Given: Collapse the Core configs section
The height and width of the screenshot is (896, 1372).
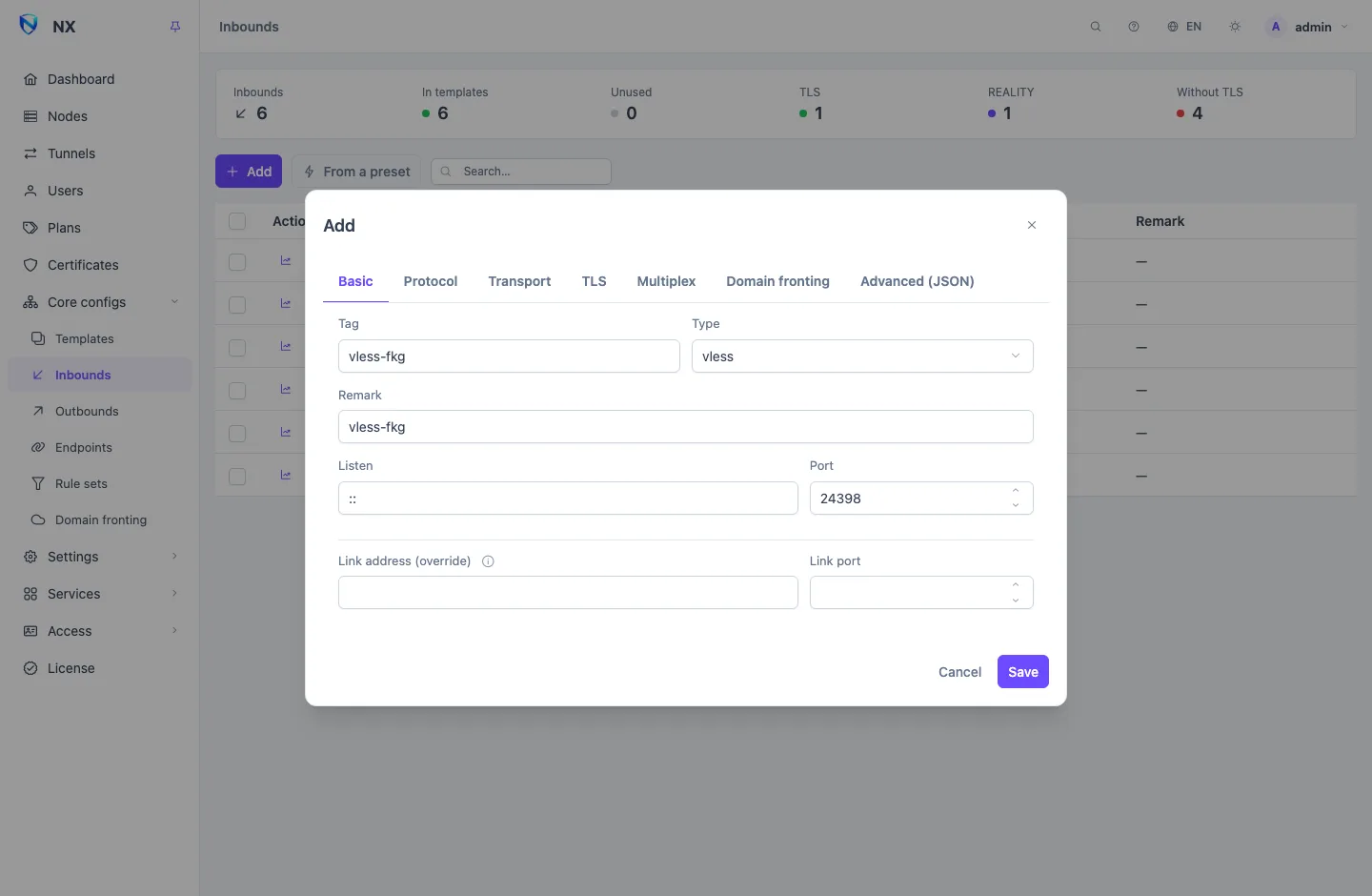Looking at the screenshot, I should [100, 302].
